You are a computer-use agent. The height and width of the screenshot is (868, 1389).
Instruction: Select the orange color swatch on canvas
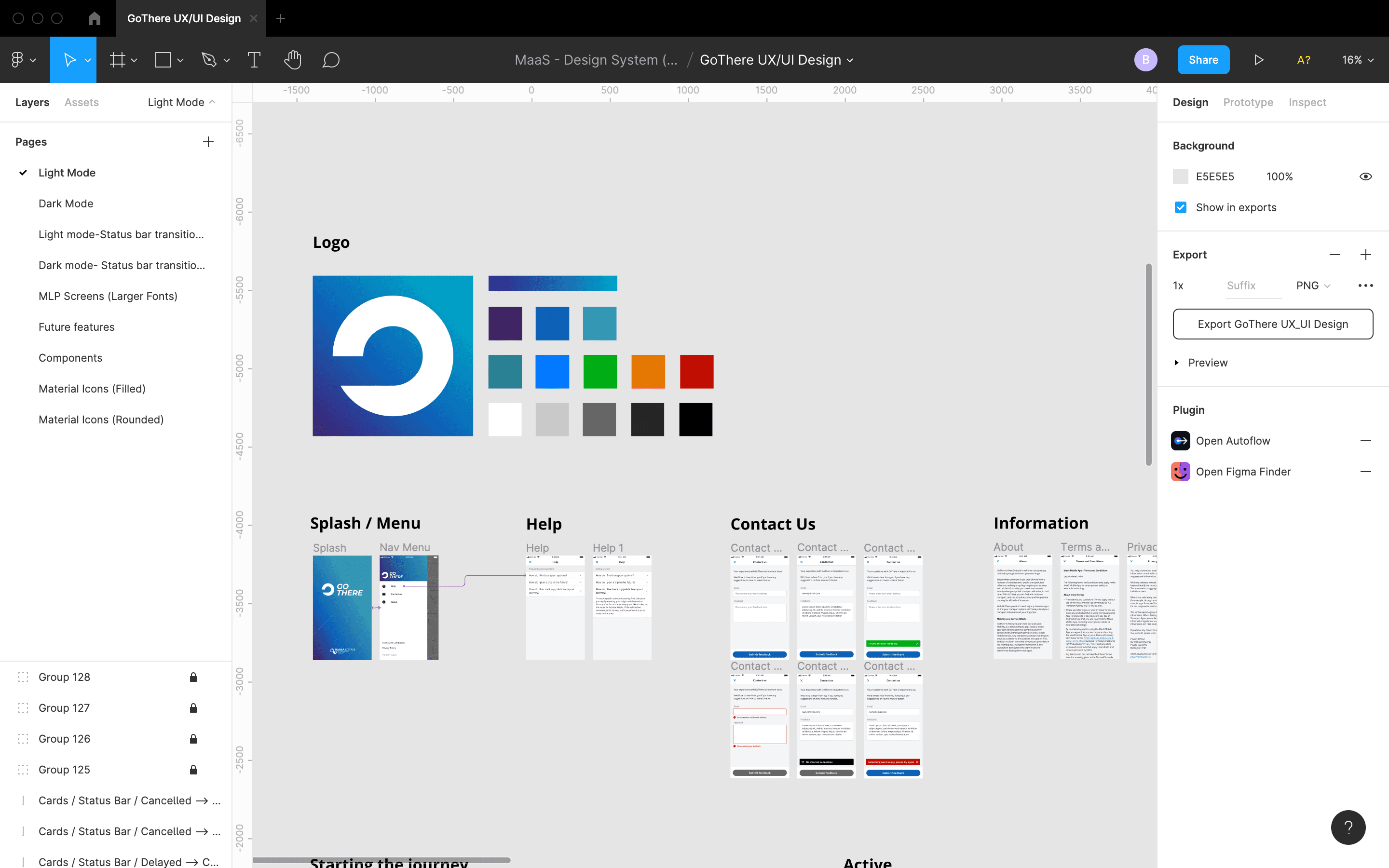[x=648, y=371]
